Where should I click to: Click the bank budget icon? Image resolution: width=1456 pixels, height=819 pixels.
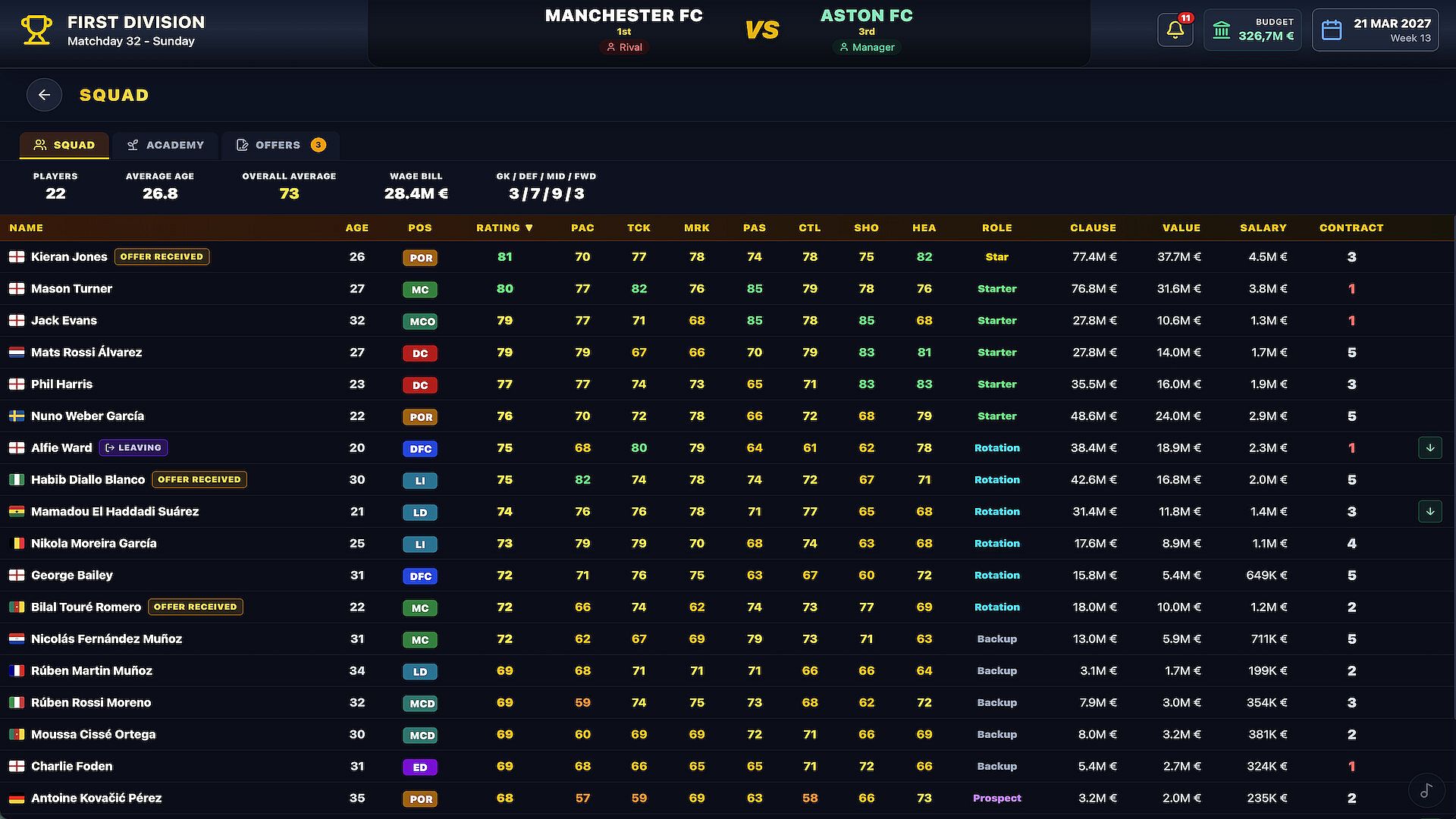click(1221, 30)
